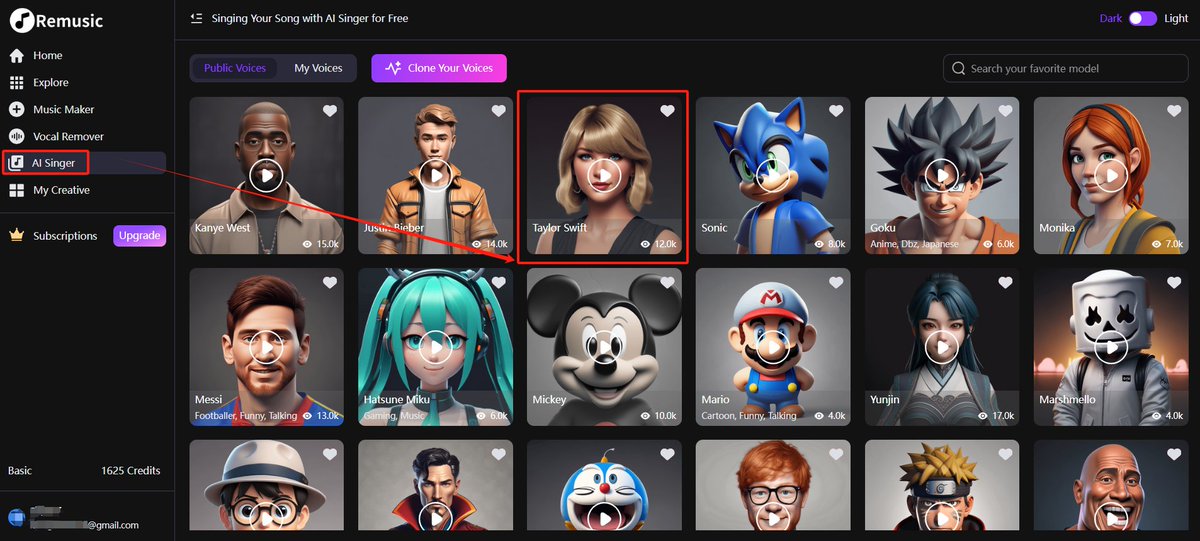Switch to the My Voices tab

coord(318,68)
